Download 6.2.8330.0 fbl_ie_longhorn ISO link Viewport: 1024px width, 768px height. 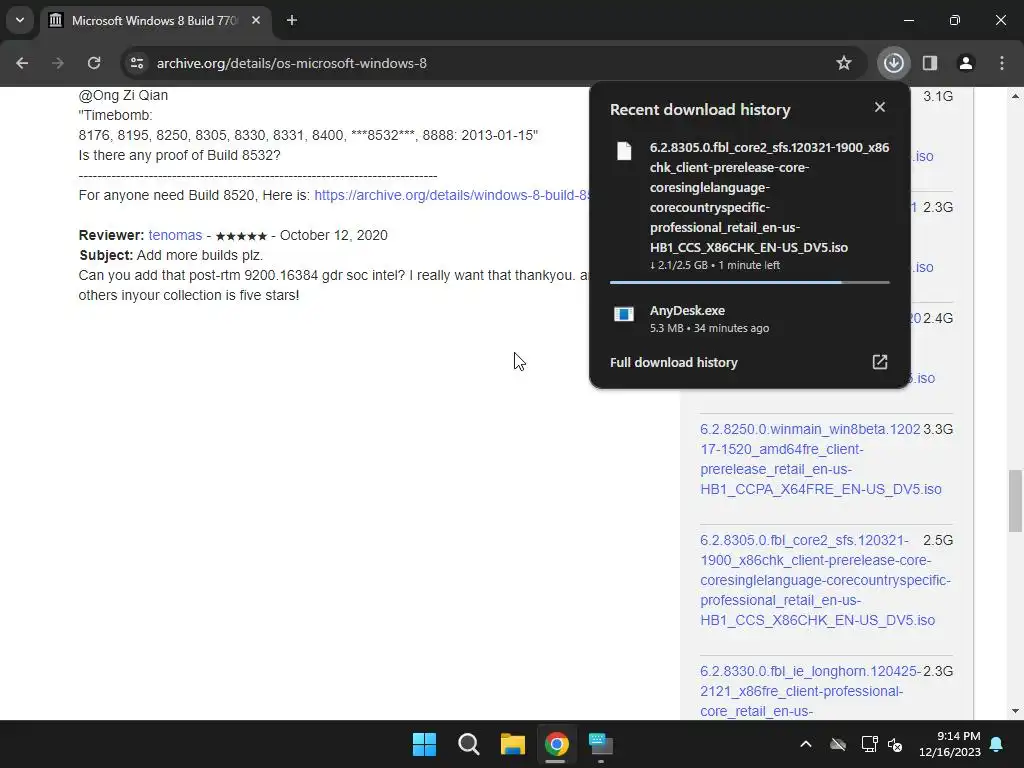point(810,691)
